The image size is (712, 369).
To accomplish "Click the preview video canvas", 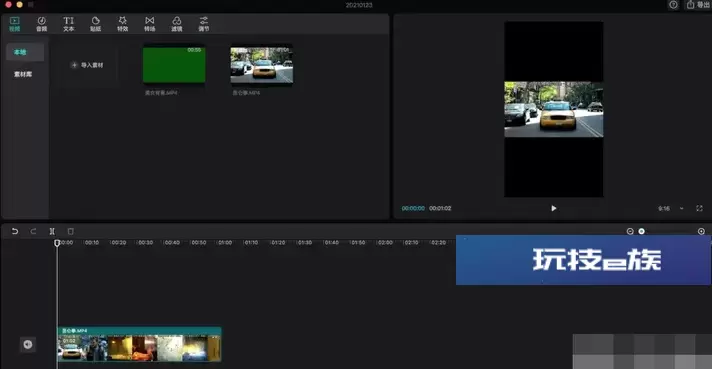I will point(554,109).
